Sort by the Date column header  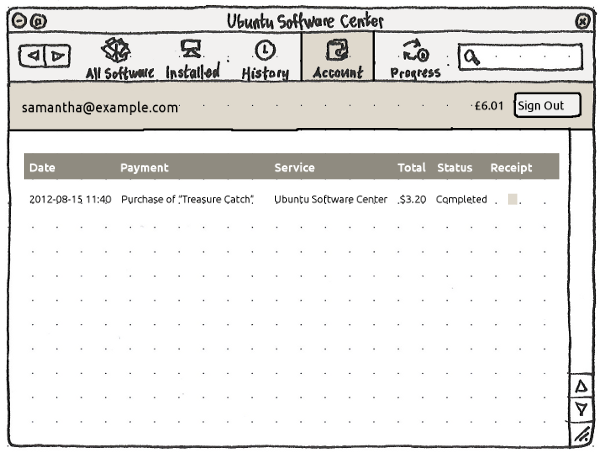42,168
